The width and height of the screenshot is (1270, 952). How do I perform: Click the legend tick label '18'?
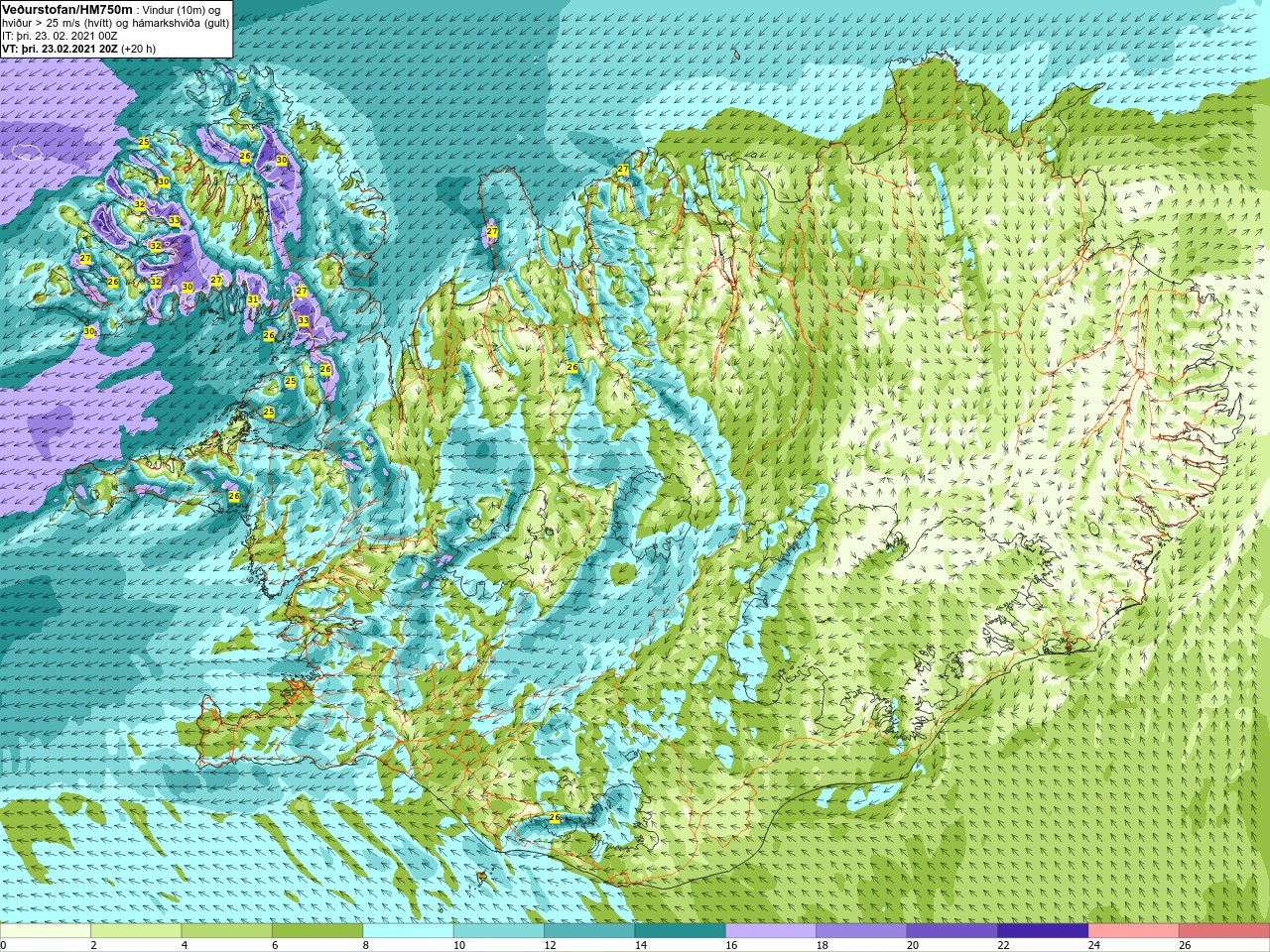pos(822,945)
